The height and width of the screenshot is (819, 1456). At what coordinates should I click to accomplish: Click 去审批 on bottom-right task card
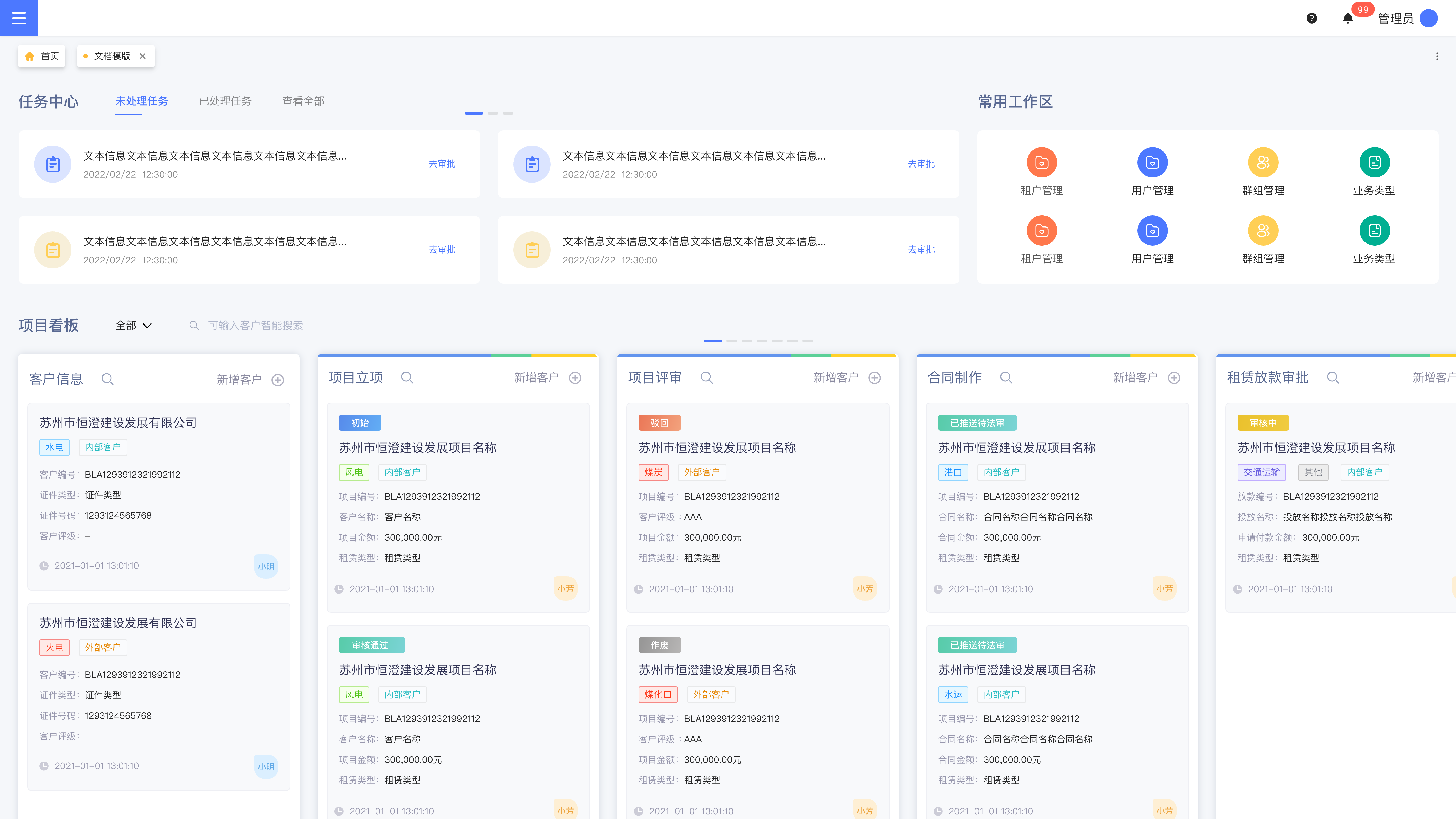(x=921, y=250)
